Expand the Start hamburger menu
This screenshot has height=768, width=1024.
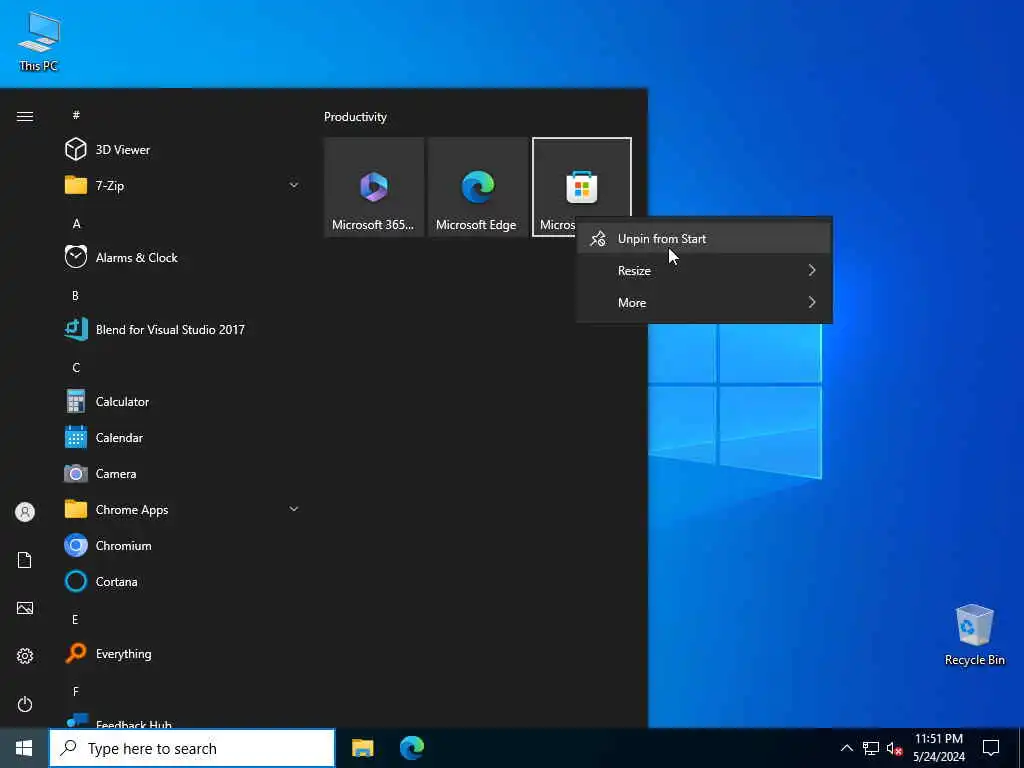(25, 116)
